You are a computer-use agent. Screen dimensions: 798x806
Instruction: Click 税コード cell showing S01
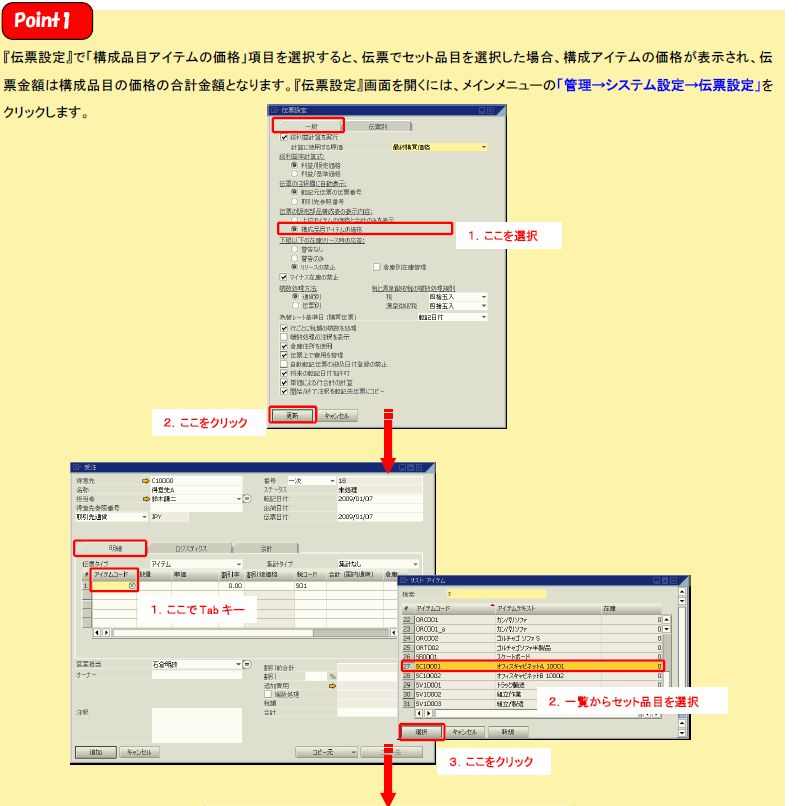click(x=310, y=585)
